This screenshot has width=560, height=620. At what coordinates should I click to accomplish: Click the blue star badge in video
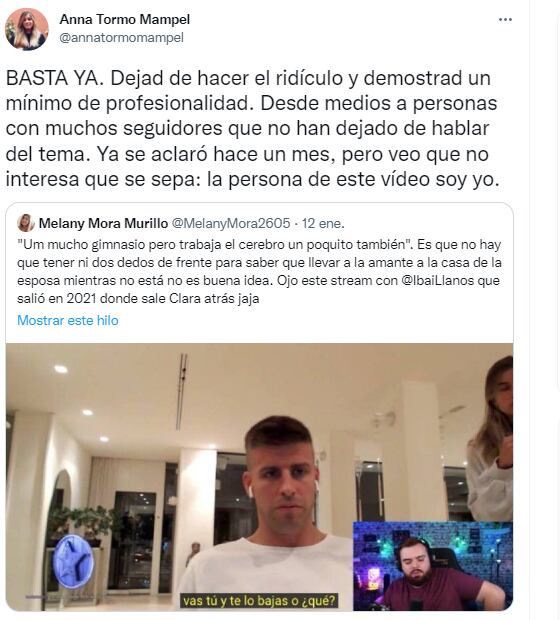tap(74, 561)
